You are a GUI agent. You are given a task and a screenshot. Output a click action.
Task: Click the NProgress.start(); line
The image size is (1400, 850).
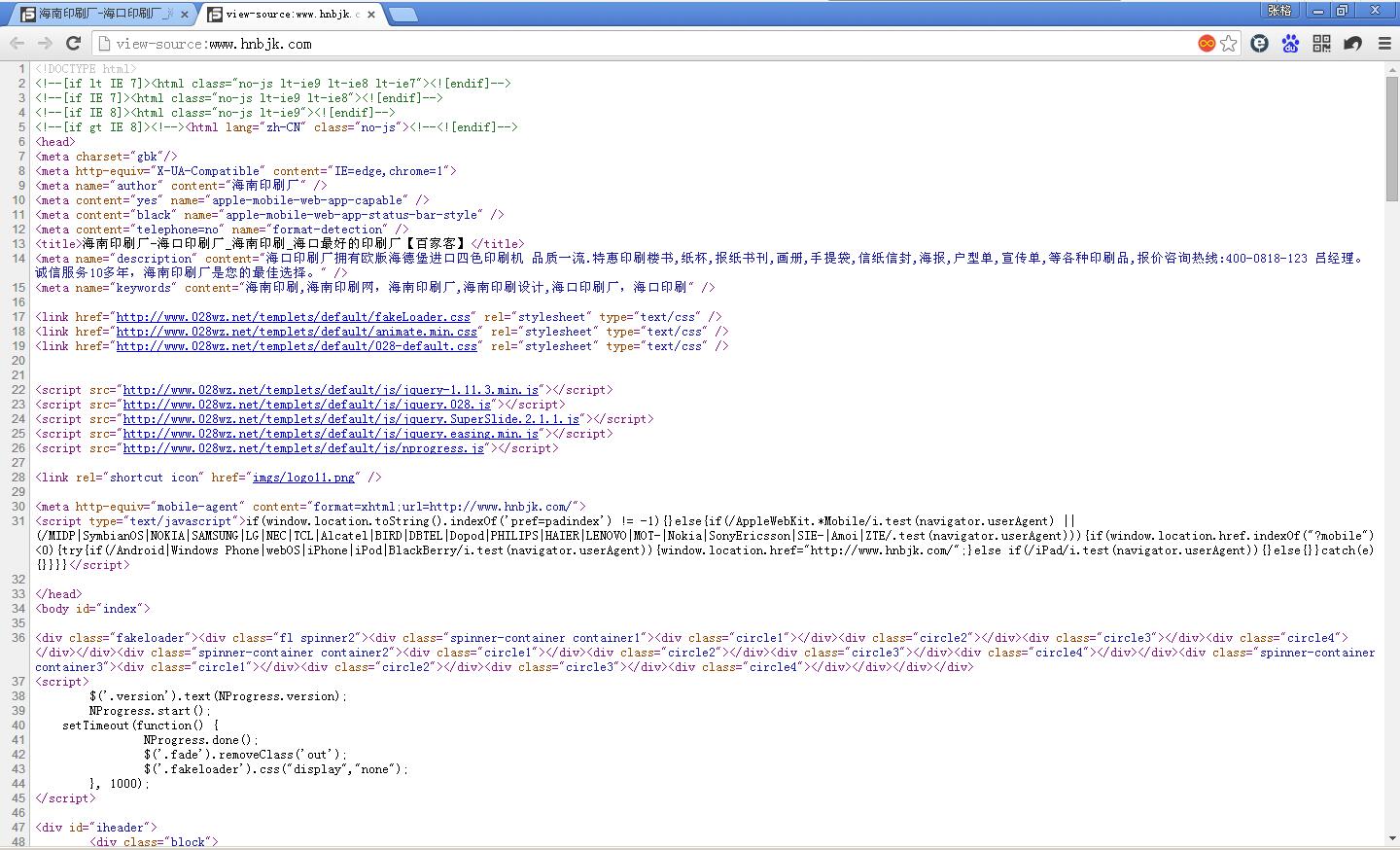click(x=150, y=711)
